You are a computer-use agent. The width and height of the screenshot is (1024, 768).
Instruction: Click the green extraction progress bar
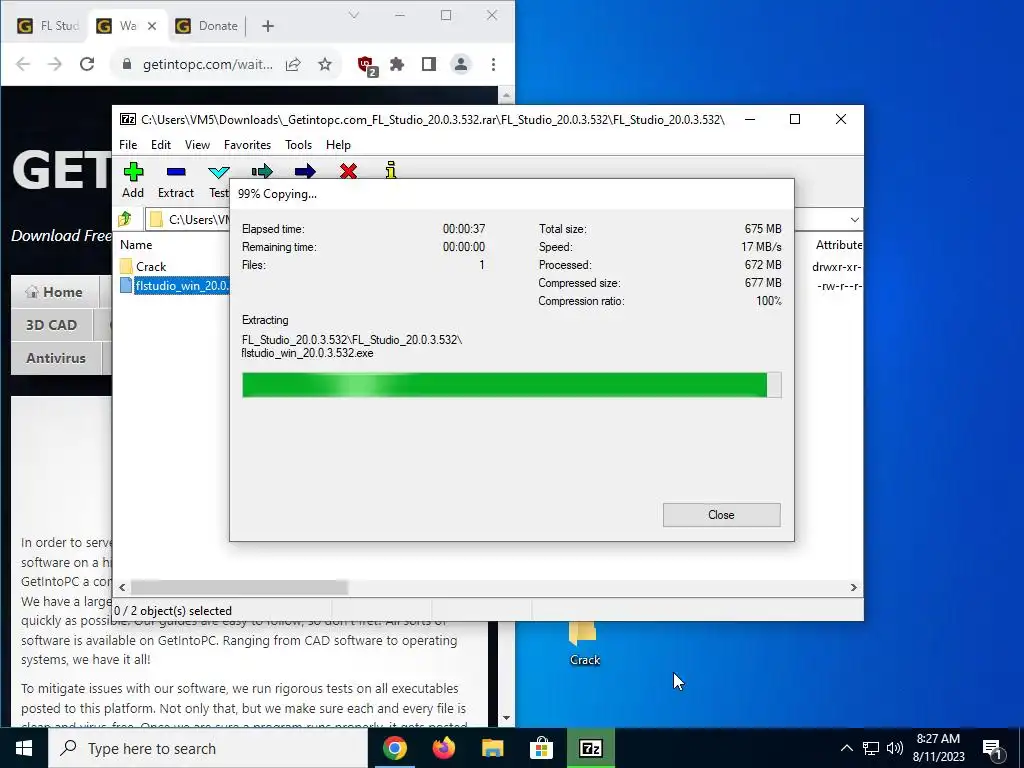[511, 385]
